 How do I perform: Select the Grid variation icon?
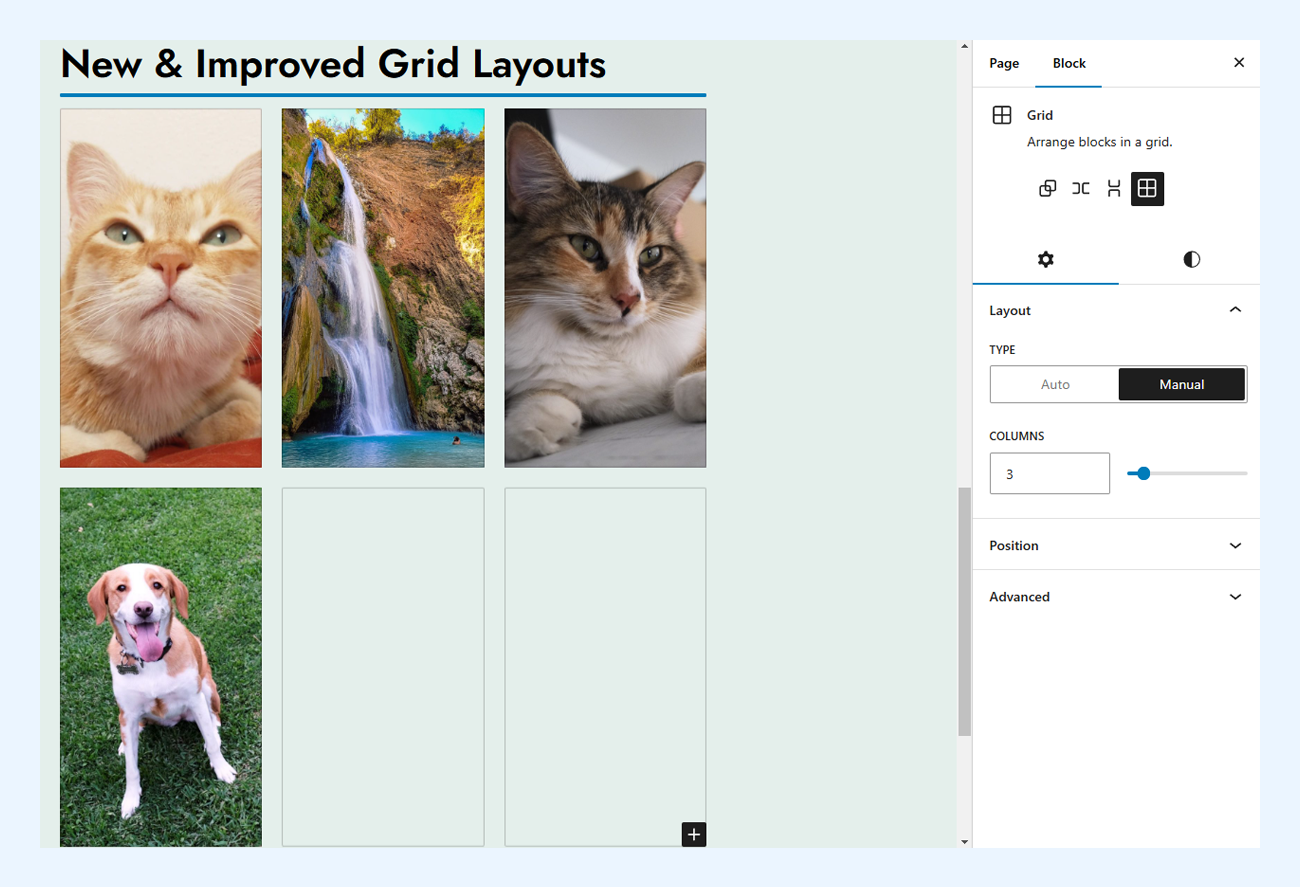(x=1147, y=189)
